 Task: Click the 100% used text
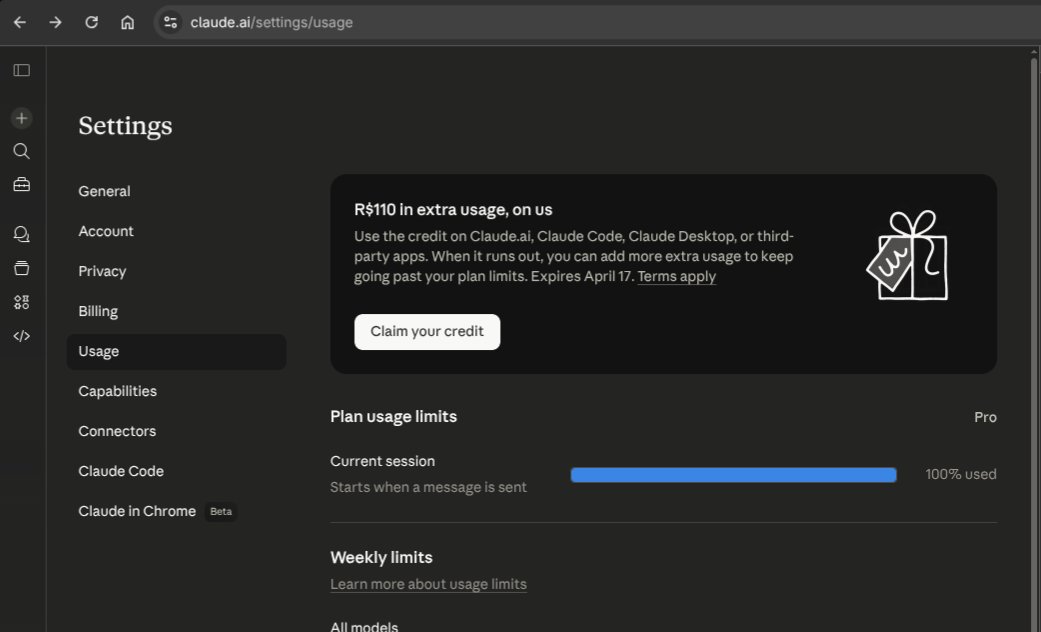click(961, 474)
